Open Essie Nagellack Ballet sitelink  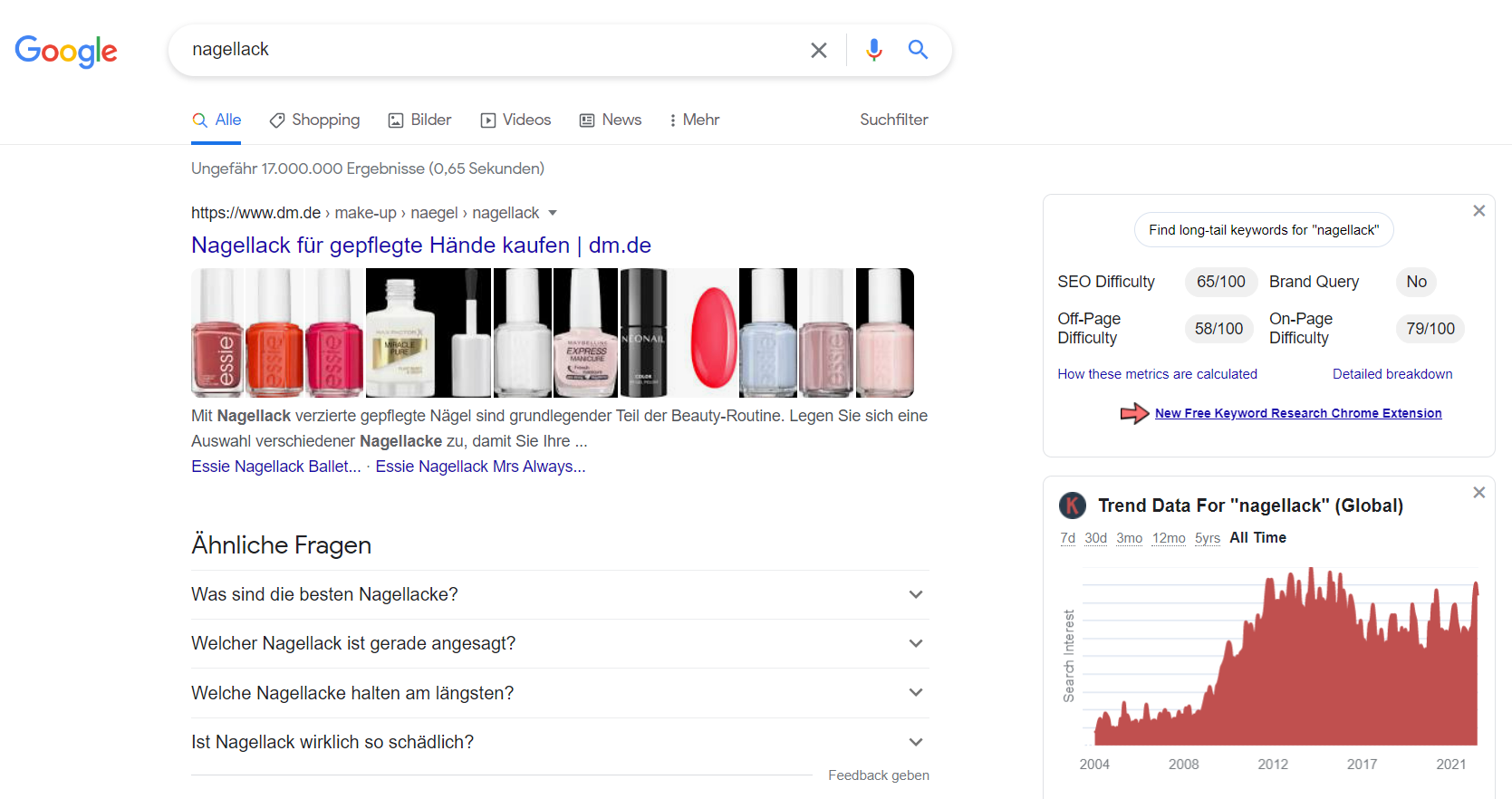[276, 467]
